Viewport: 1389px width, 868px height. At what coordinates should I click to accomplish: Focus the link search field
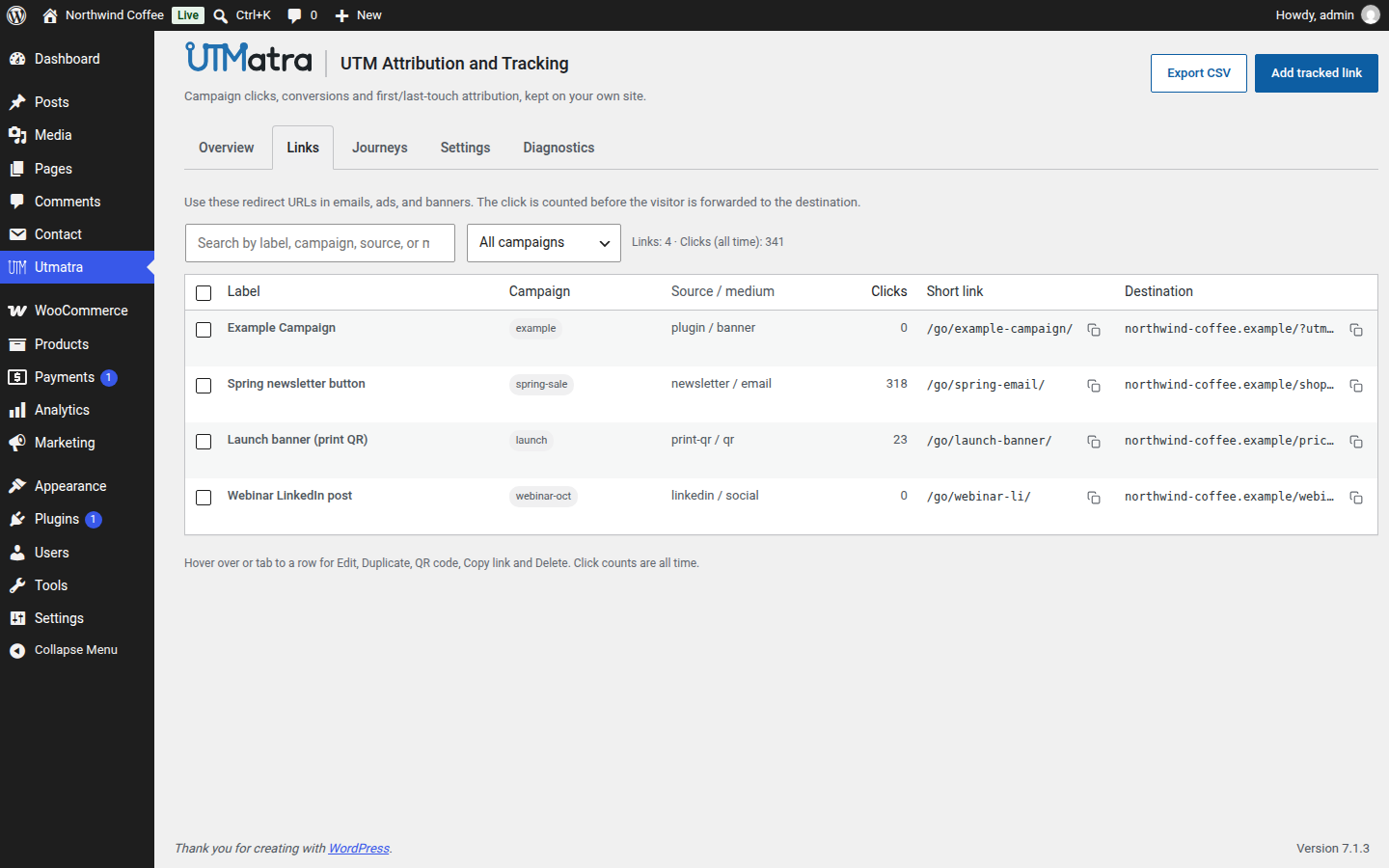(320, 243)
